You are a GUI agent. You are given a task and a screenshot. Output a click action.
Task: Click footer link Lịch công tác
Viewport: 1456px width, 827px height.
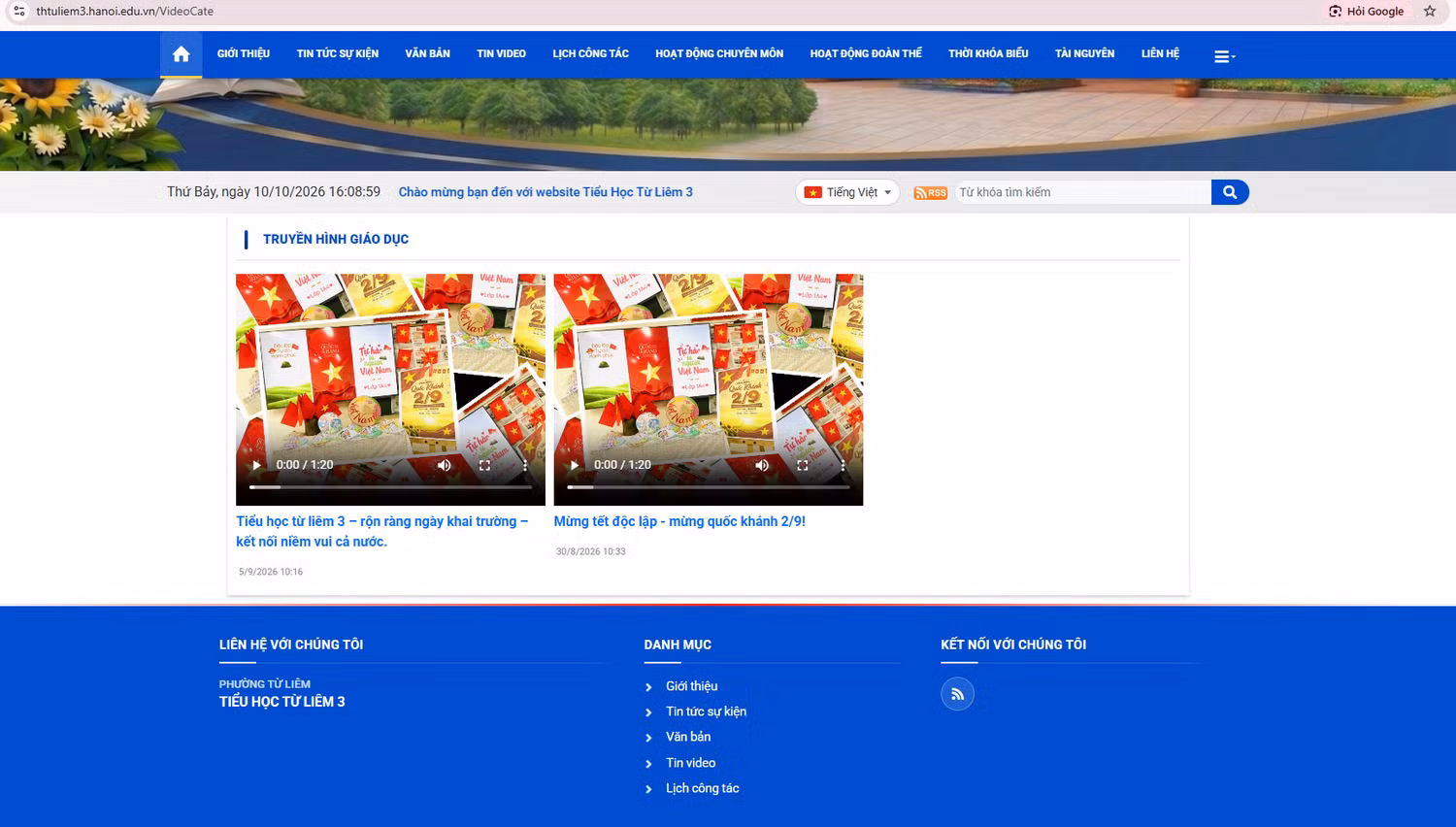[702, 788]
